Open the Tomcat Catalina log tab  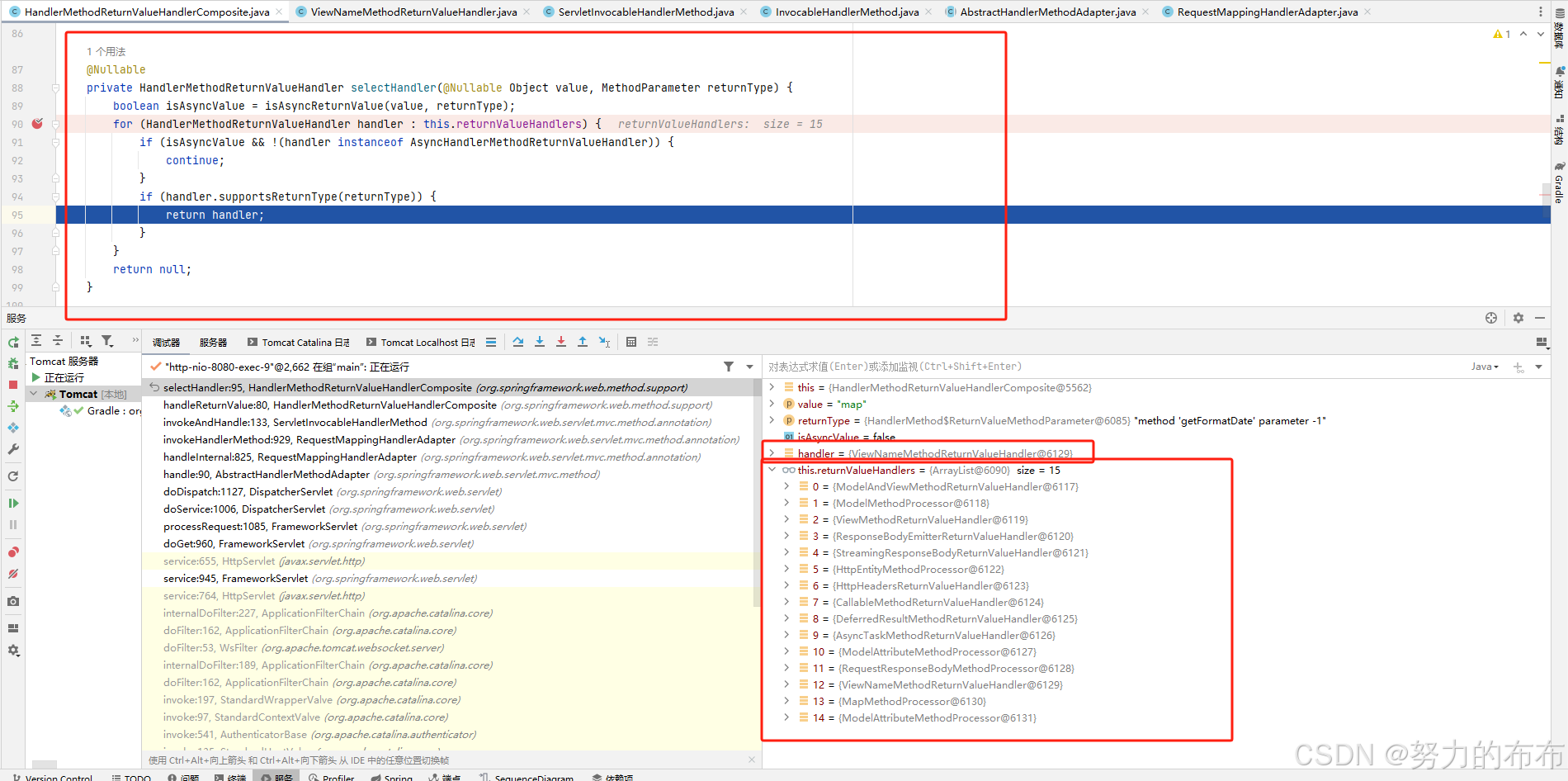[299, 343]
